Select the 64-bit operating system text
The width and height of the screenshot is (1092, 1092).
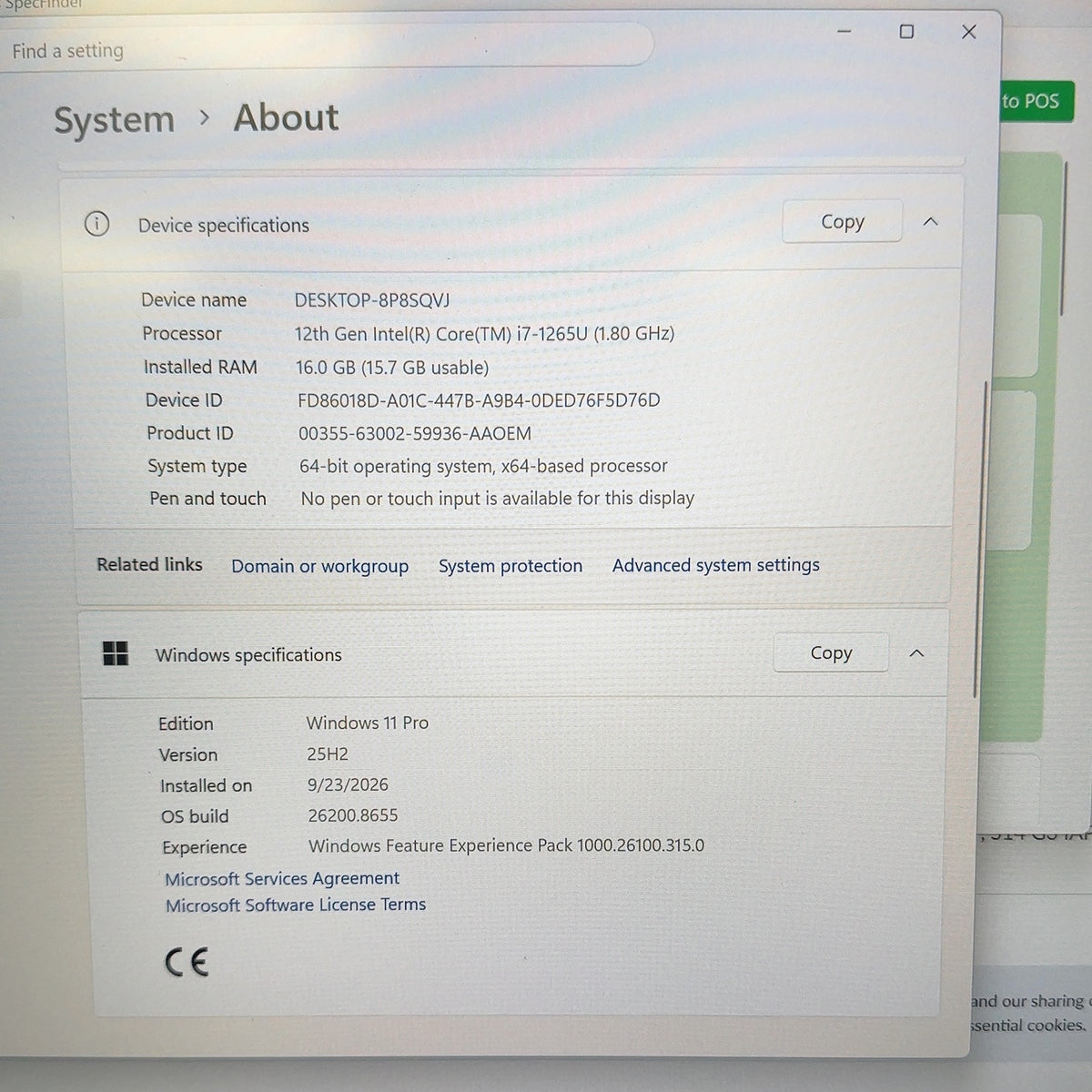click(483, 466)
